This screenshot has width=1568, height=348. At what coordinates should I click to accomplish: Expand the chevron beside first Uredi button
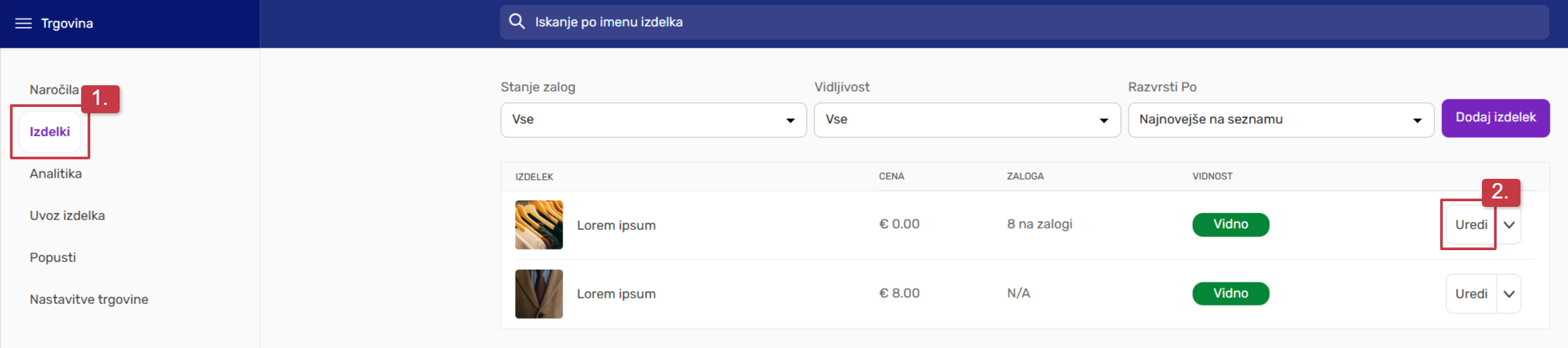point(1509,224)
